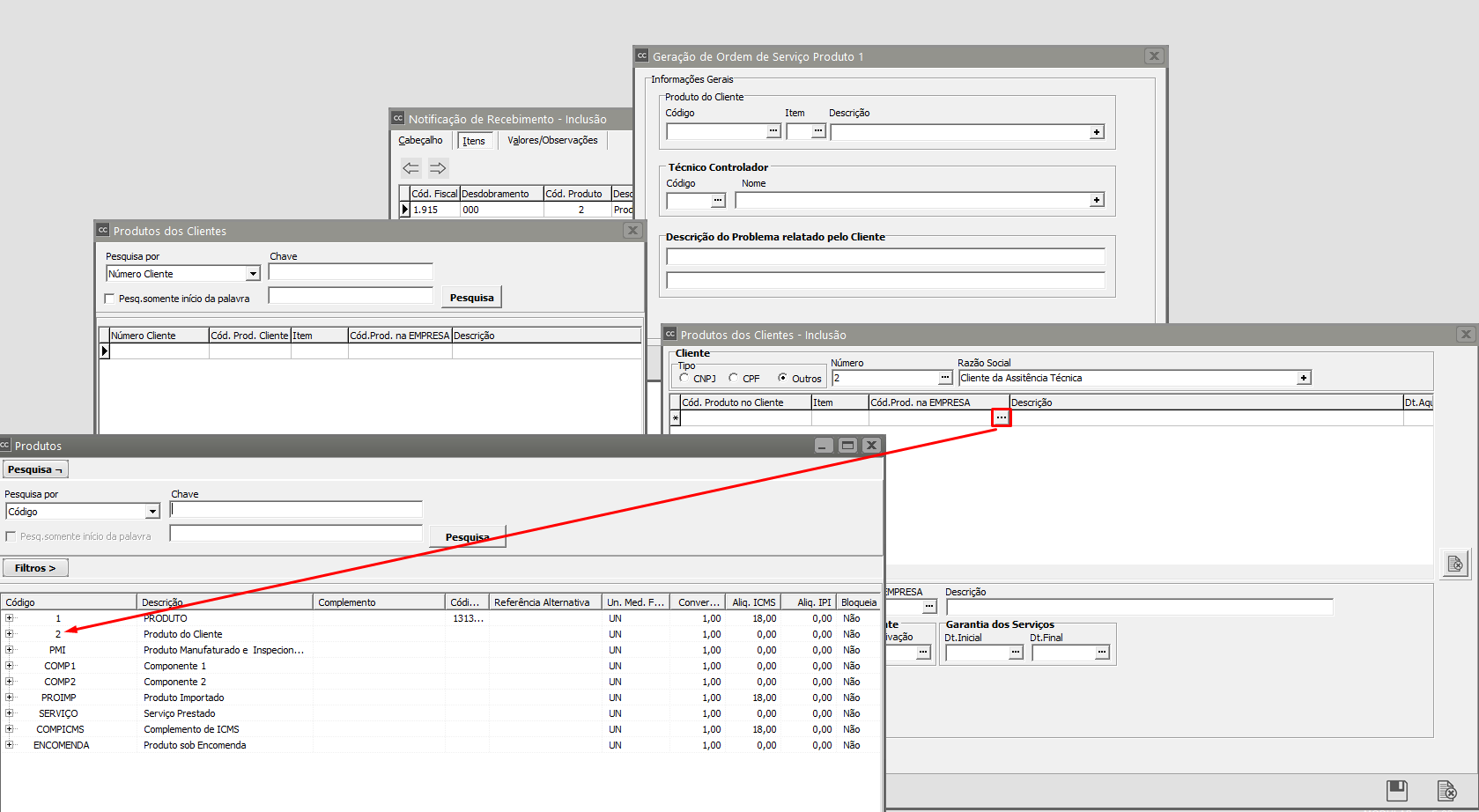Click plus button beside Razão Social field
This screenshot has width=1479, height=812.
(1304, 378)
